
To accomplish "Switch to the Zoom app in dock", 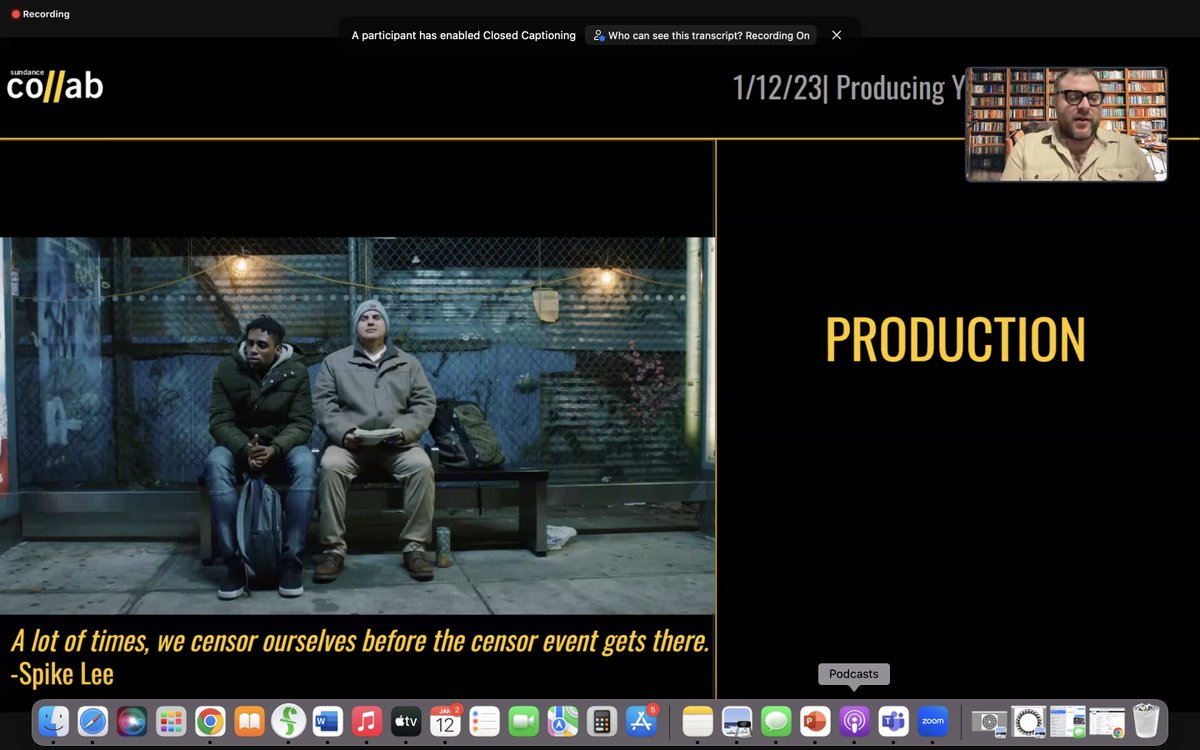I will (x=932, y=721).
